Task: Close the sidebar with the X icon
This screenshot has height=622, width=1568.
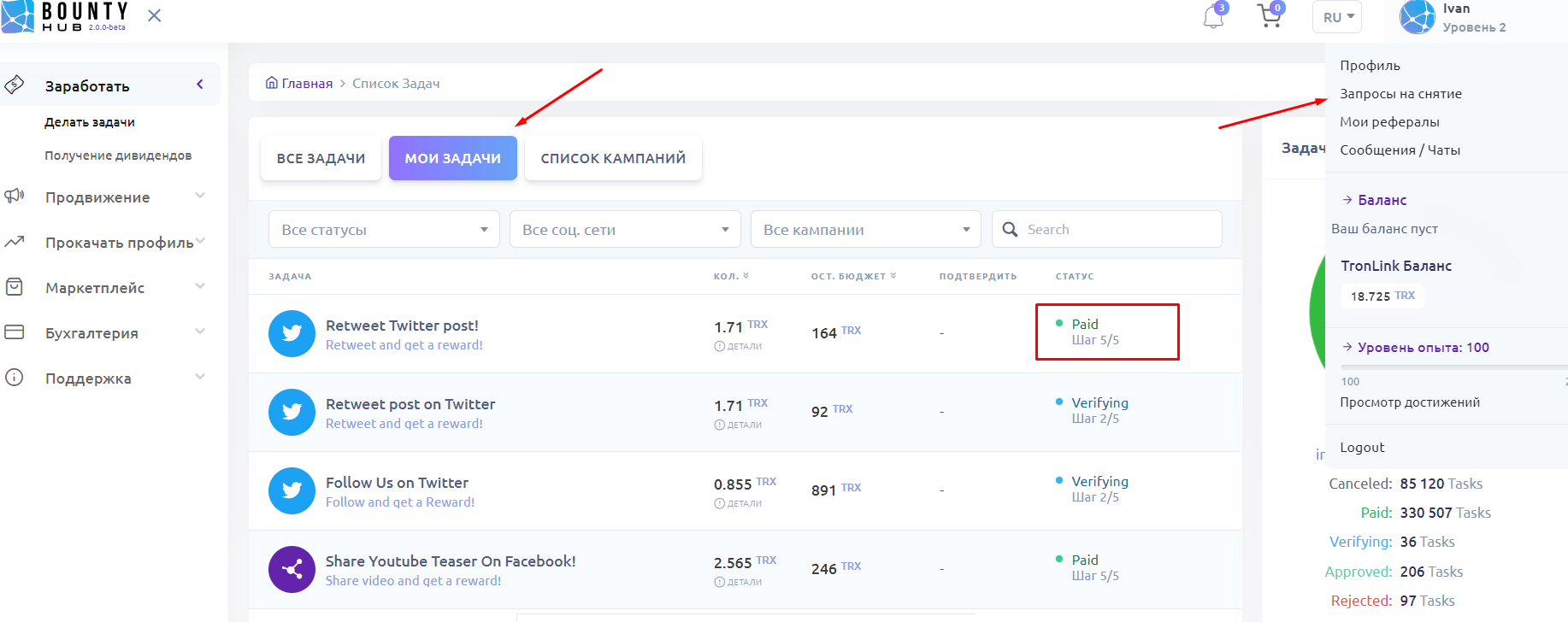Action: coord(154,15)
